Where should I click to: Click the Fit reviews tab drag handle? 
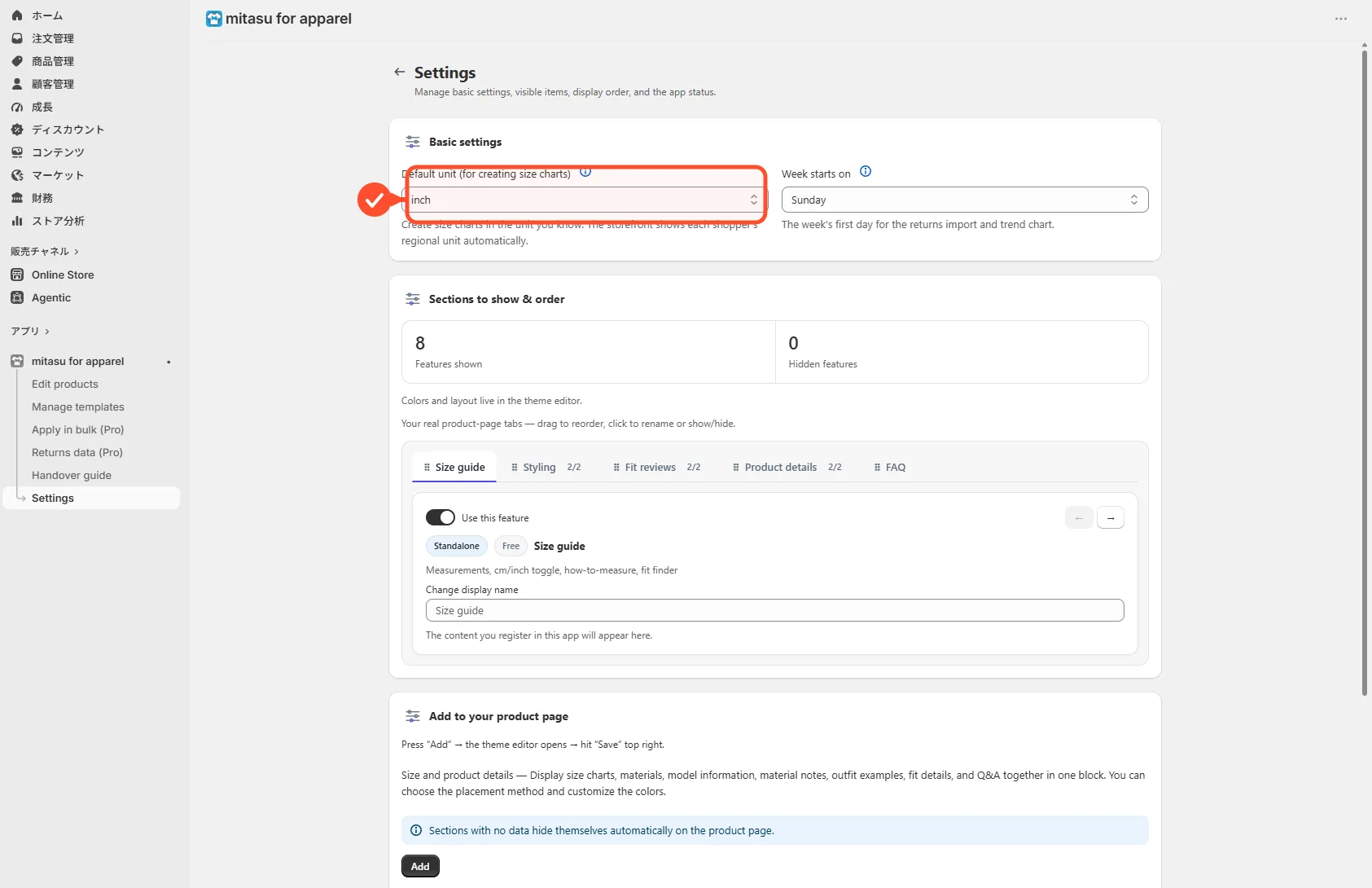(x=616, y=467)
